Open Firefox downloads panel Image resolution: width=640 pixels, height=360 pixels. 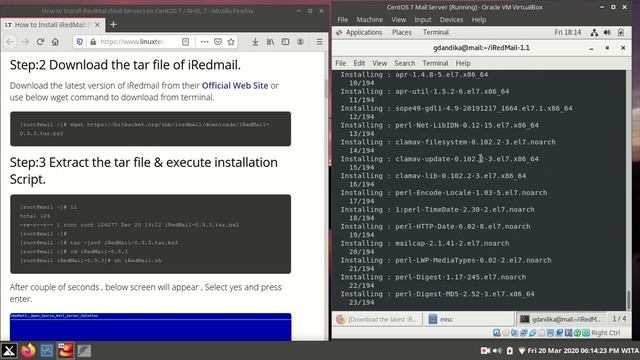(x=255, y=42)
